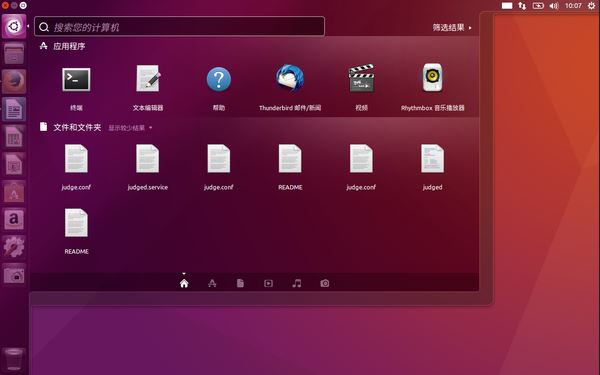Open the battery indicator in top panel
The image size is (600, 375).
tap(538, 6)
